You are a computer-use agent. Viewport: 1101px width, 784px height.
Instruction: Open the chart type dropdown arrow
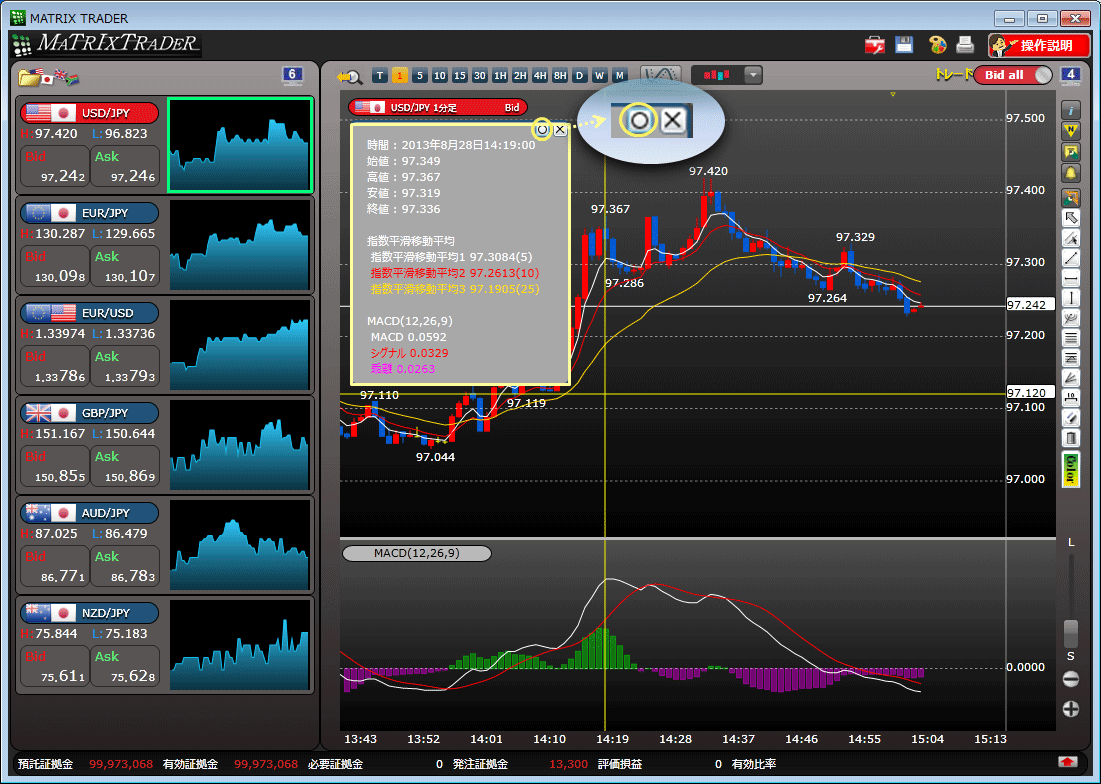tap(753, 75)
